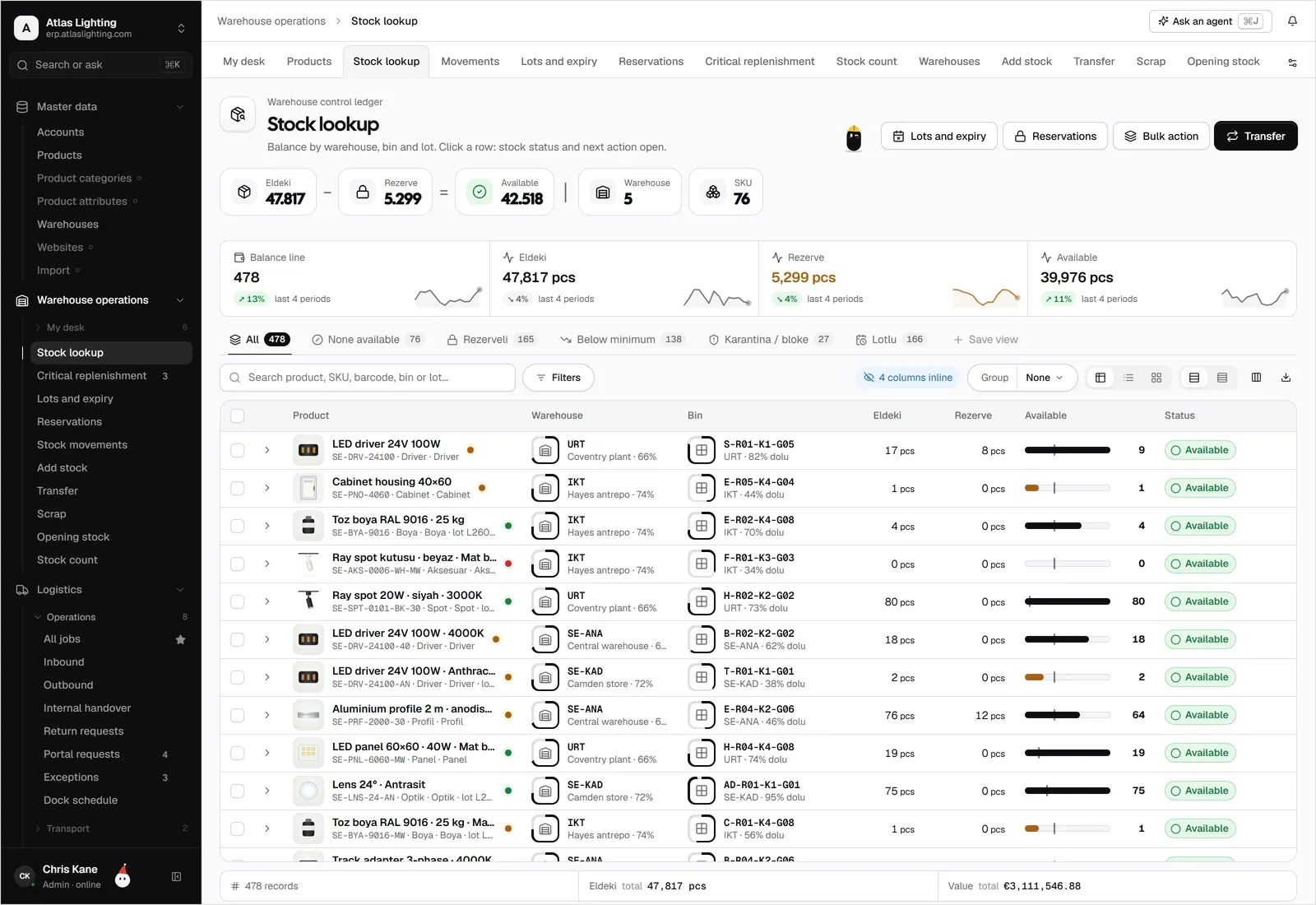Image resolution: width=1316 pixels, height=905 pixels.
Task: Click the Transfer button
Action: tap(1255, 137)
